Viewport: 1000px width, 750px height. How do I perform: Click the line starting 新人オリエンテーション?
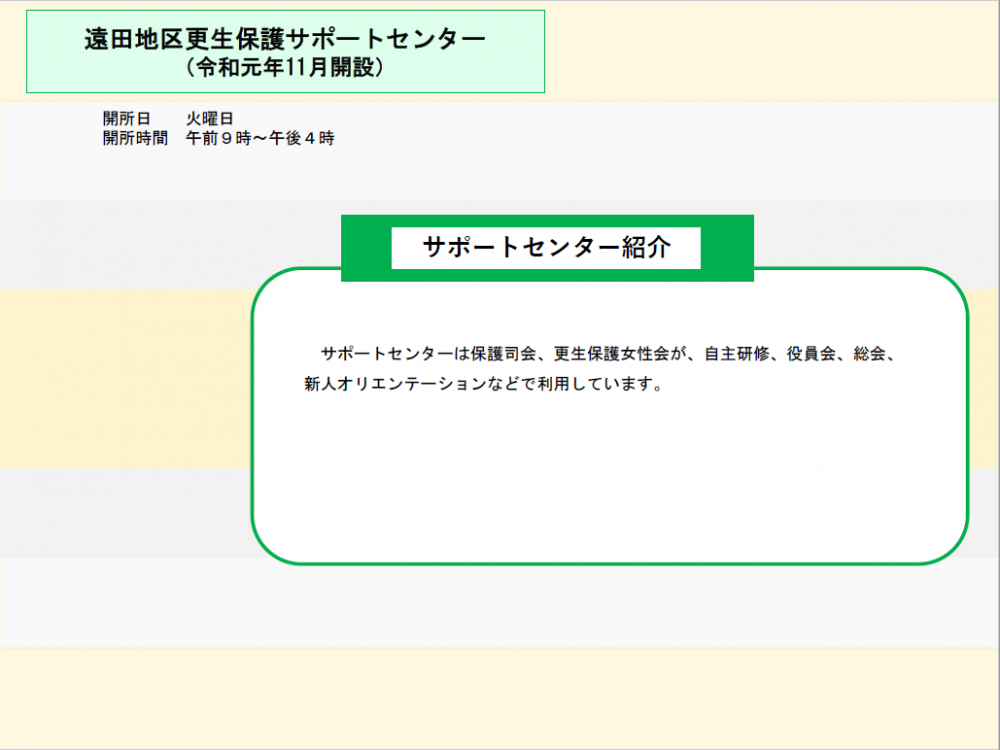point(485,384)
